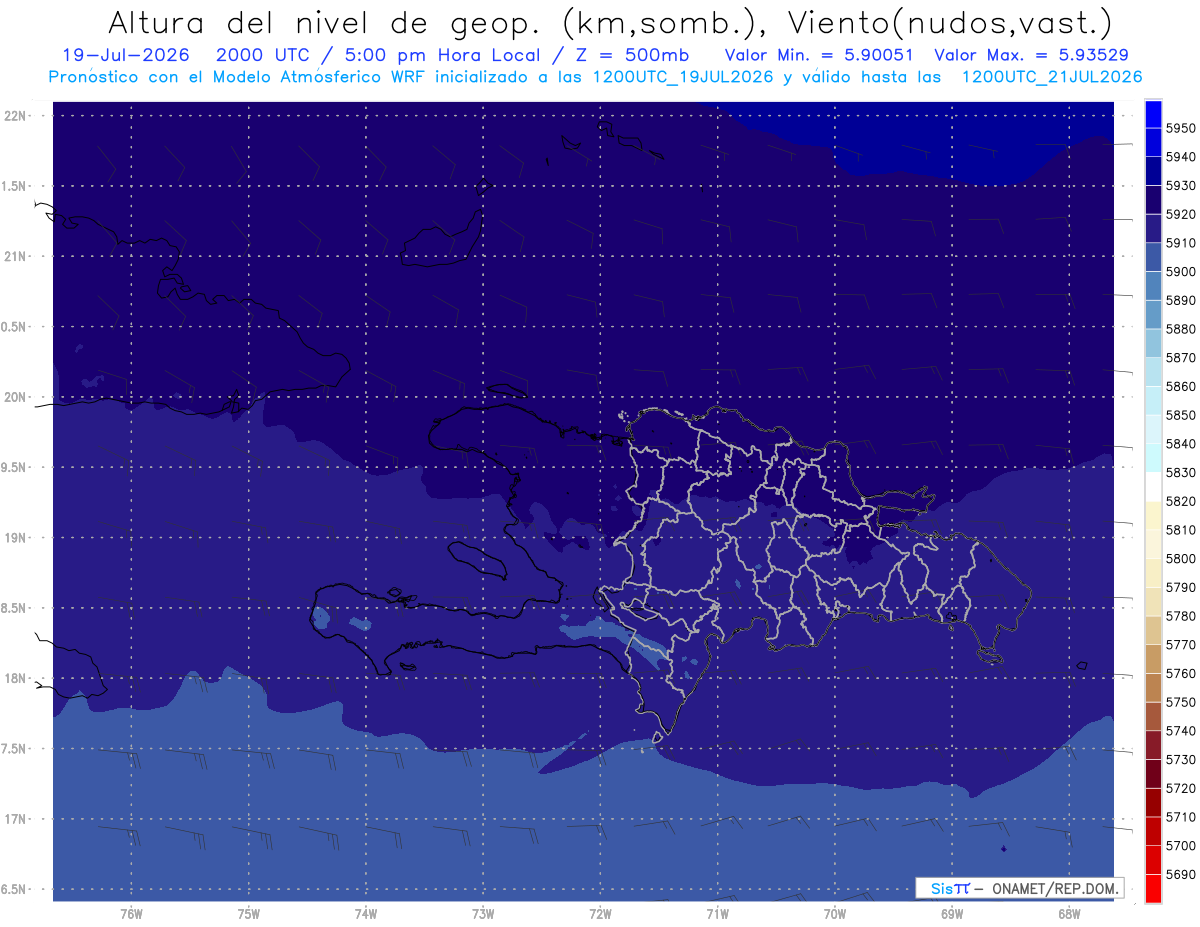Click the 'Valor Max. = 5.93529' text

coord(1033,55)
